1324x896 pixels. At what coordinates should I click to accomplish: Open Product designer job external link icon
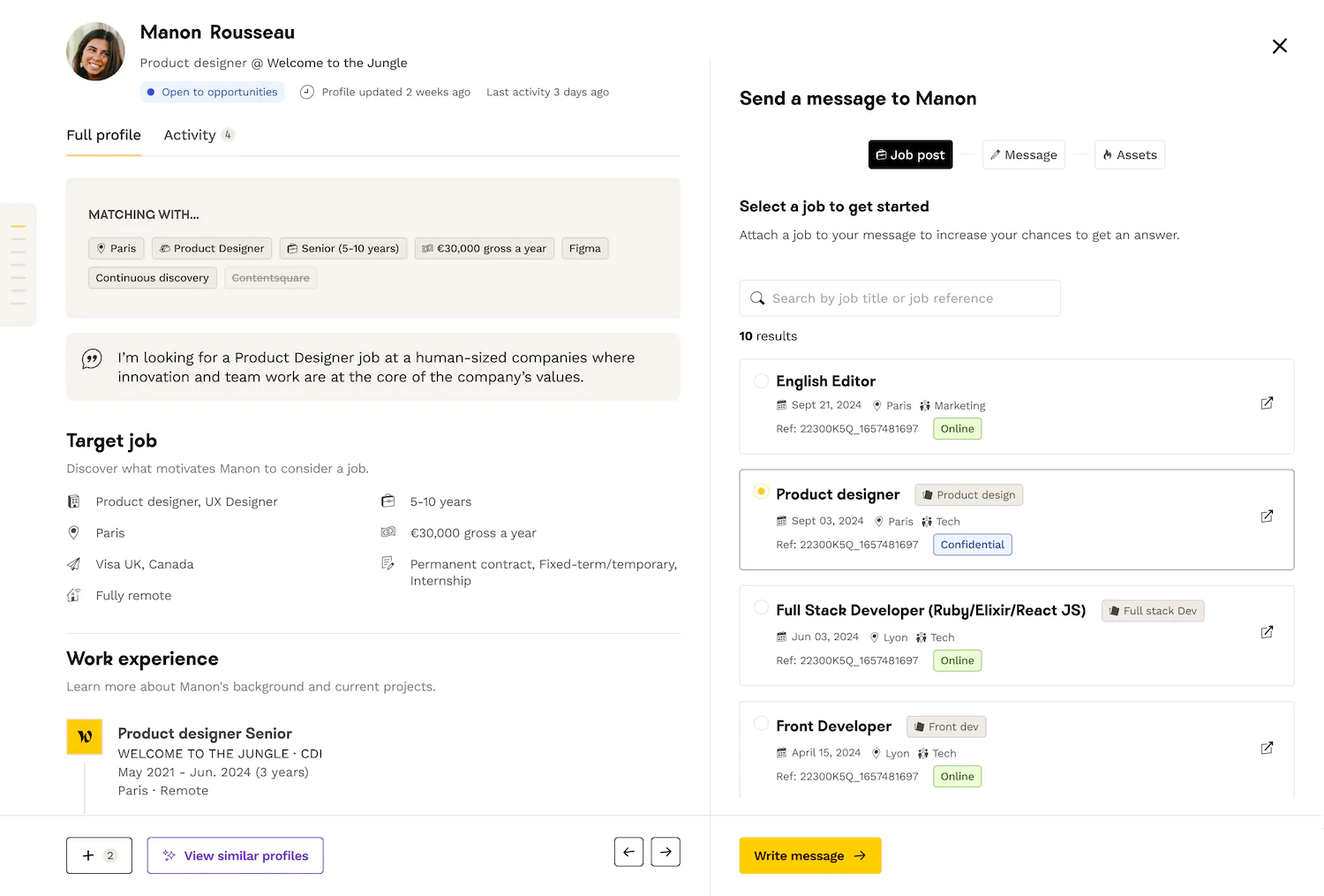[x=1267, y=516]
